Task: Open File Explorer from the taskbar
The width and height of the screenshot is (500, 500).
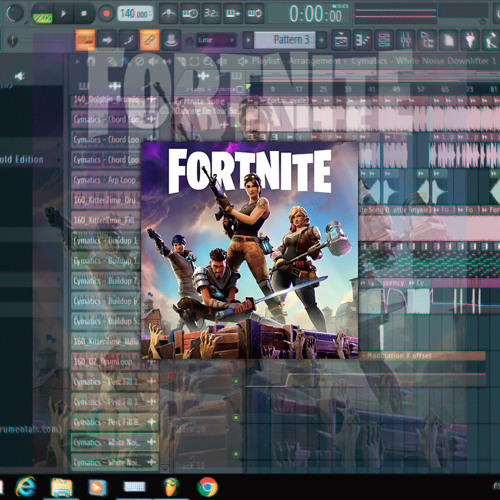Action: [x=61, y=487]
